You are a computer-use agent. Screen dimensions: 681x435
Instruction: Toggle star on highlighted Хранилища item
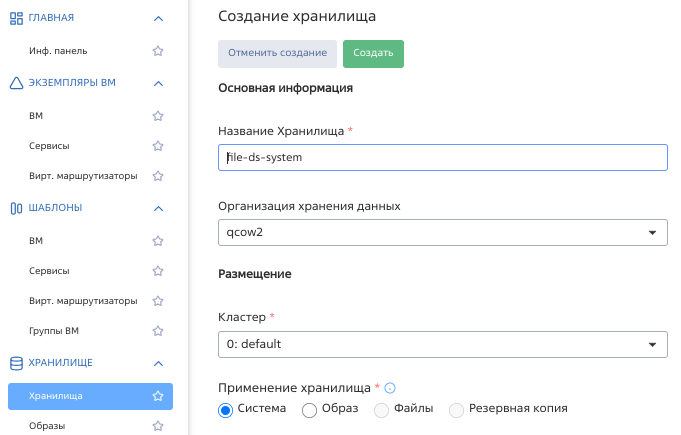click(x=158, y=396)
